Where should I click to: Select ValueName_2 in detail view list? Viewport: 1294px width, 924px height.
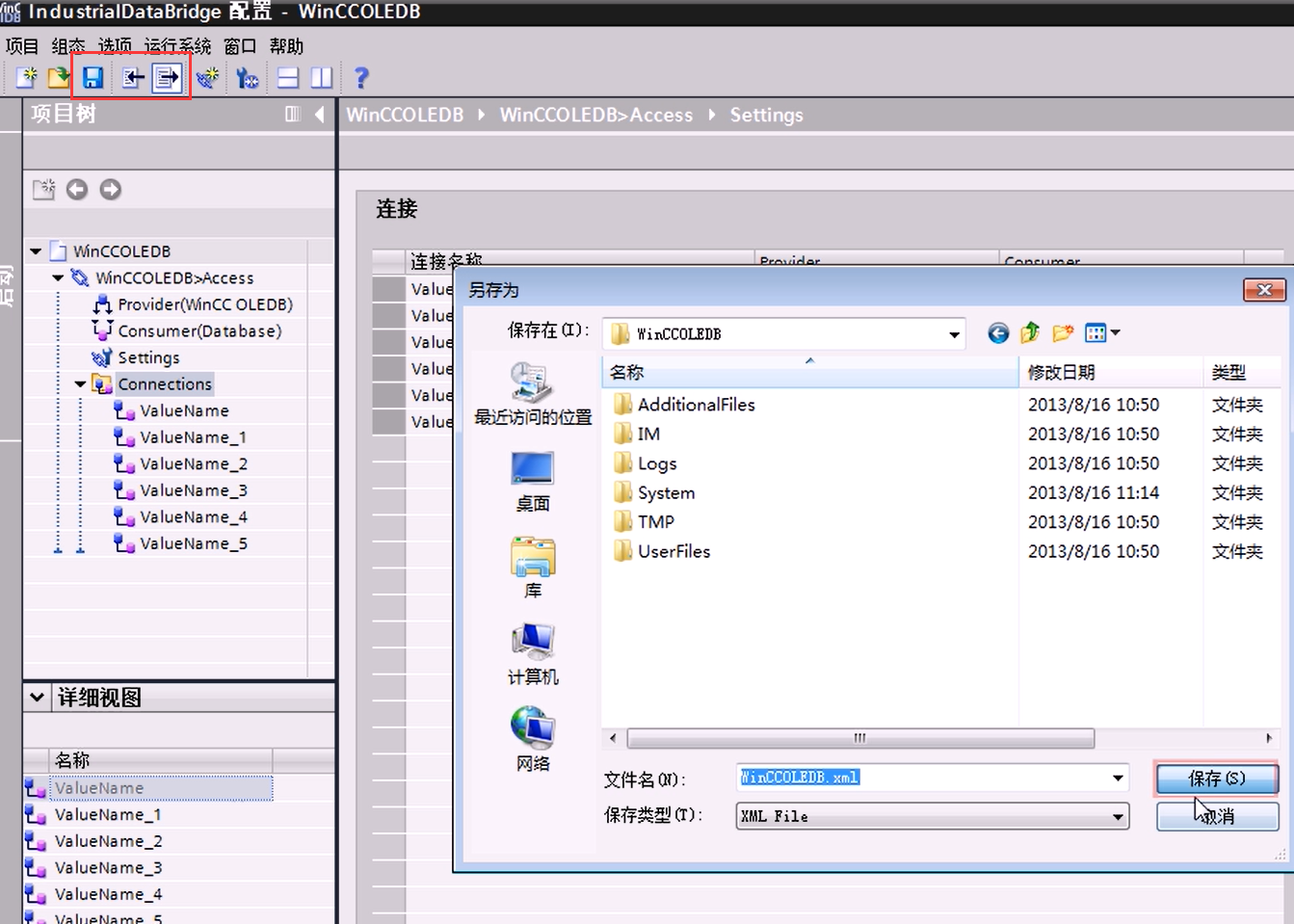(x=108, y=841)
